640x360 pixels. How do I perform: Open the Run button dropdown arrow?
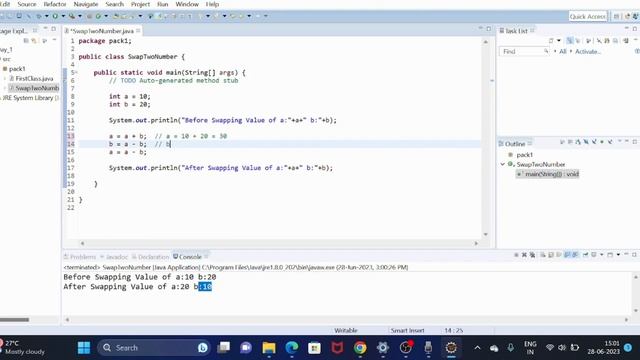point(63,16)
